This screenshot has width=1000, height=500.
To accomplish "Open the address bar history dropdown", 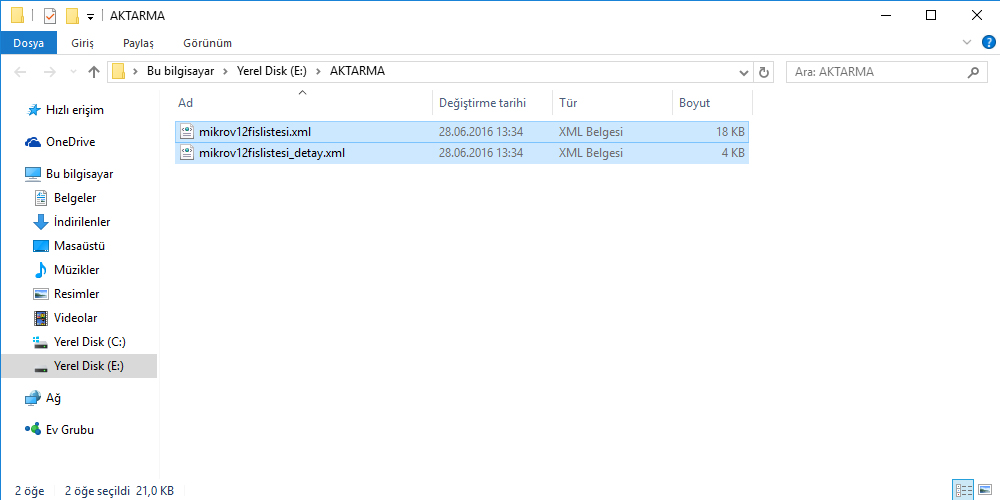I will tap(744, 73).
